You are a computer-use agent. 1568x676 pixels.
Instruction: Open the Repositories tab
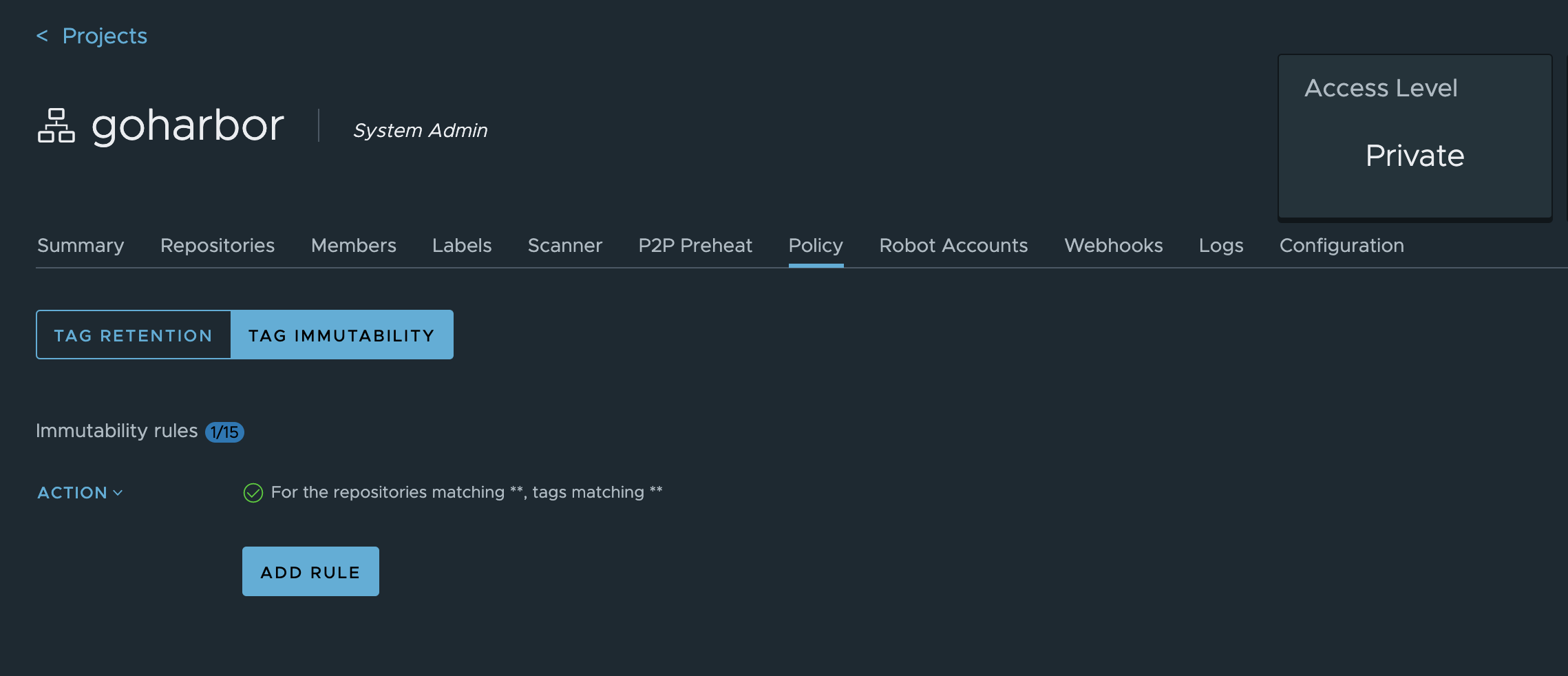point(218,245)
